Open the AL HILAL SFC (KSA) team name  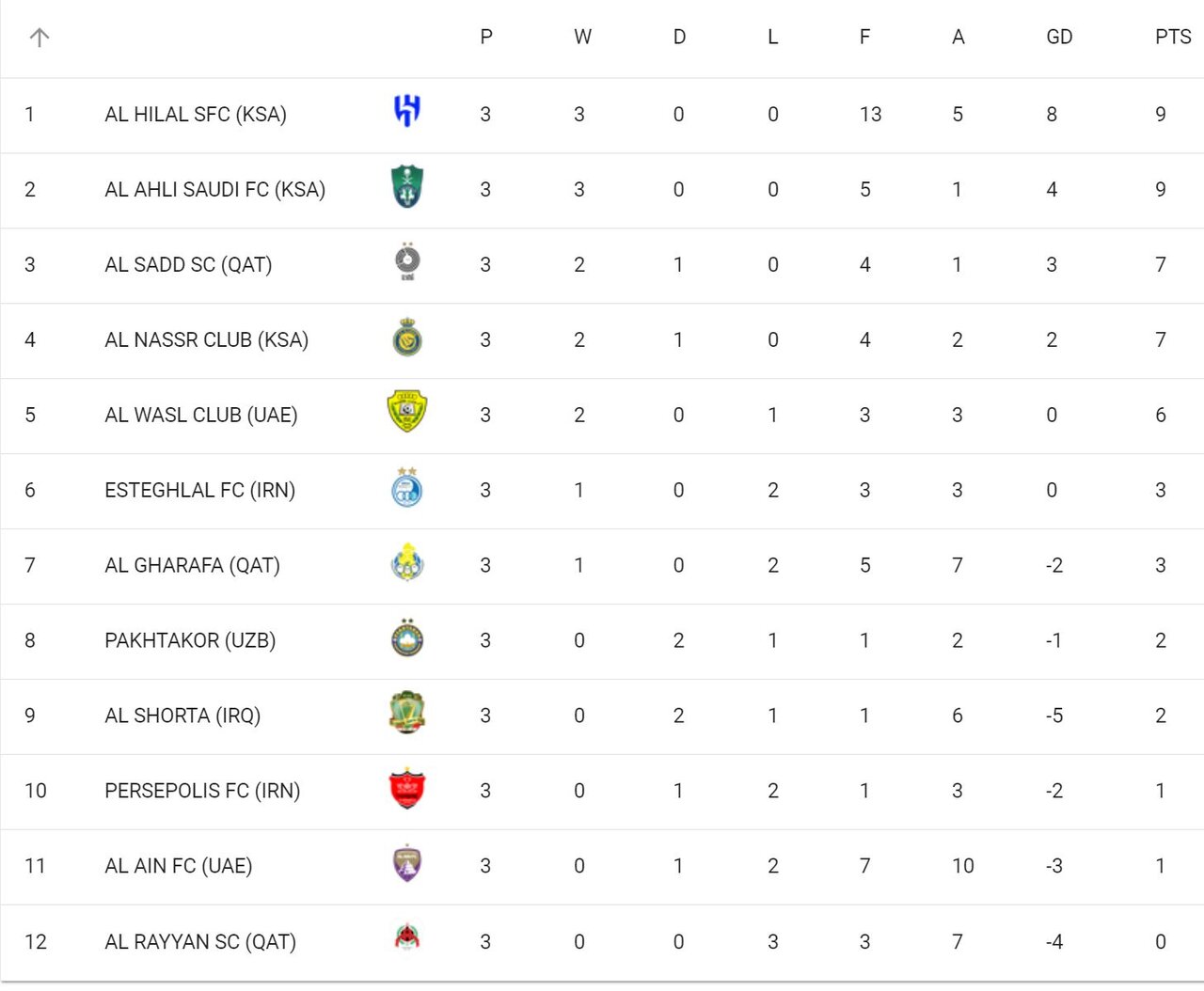tap(196, 115)
